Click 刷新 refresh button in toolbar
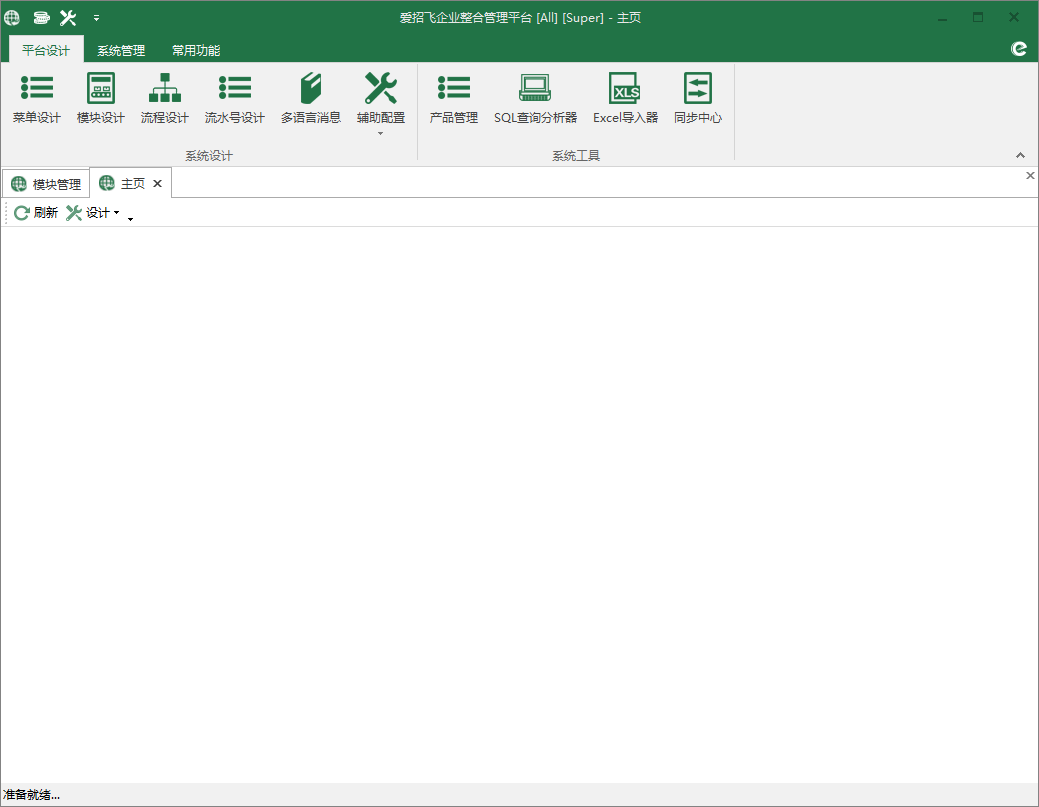Image resolution: width=1039 pixels, height=807 pixels. pos(36,213)
